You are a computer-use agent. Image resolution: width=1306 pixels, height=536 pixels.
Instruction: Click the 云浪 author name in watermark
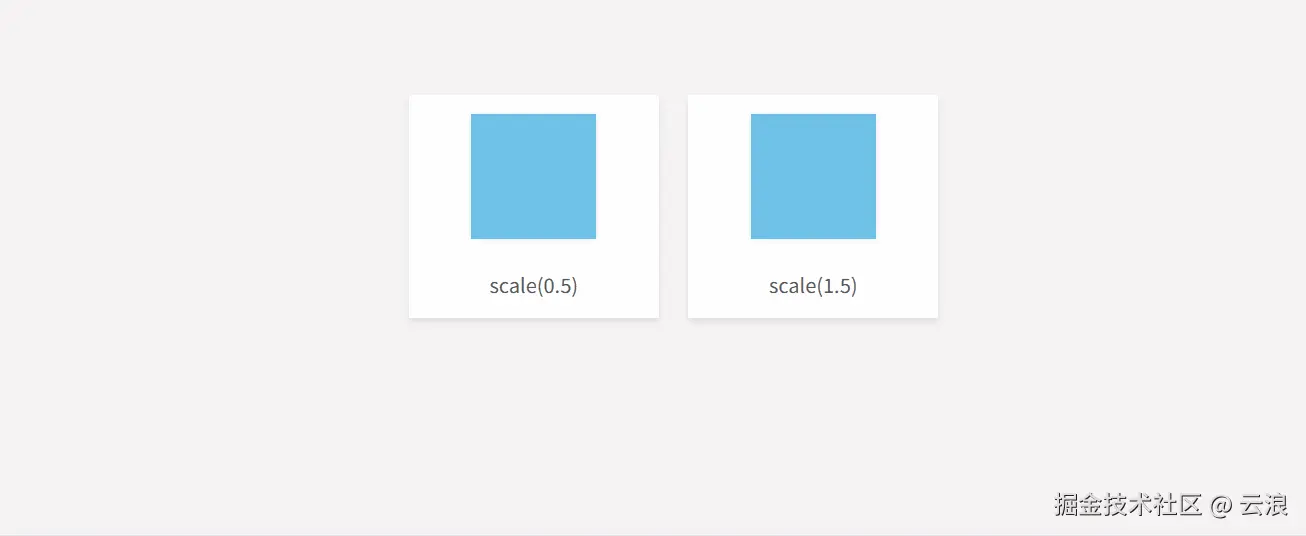click(1264, 505)
